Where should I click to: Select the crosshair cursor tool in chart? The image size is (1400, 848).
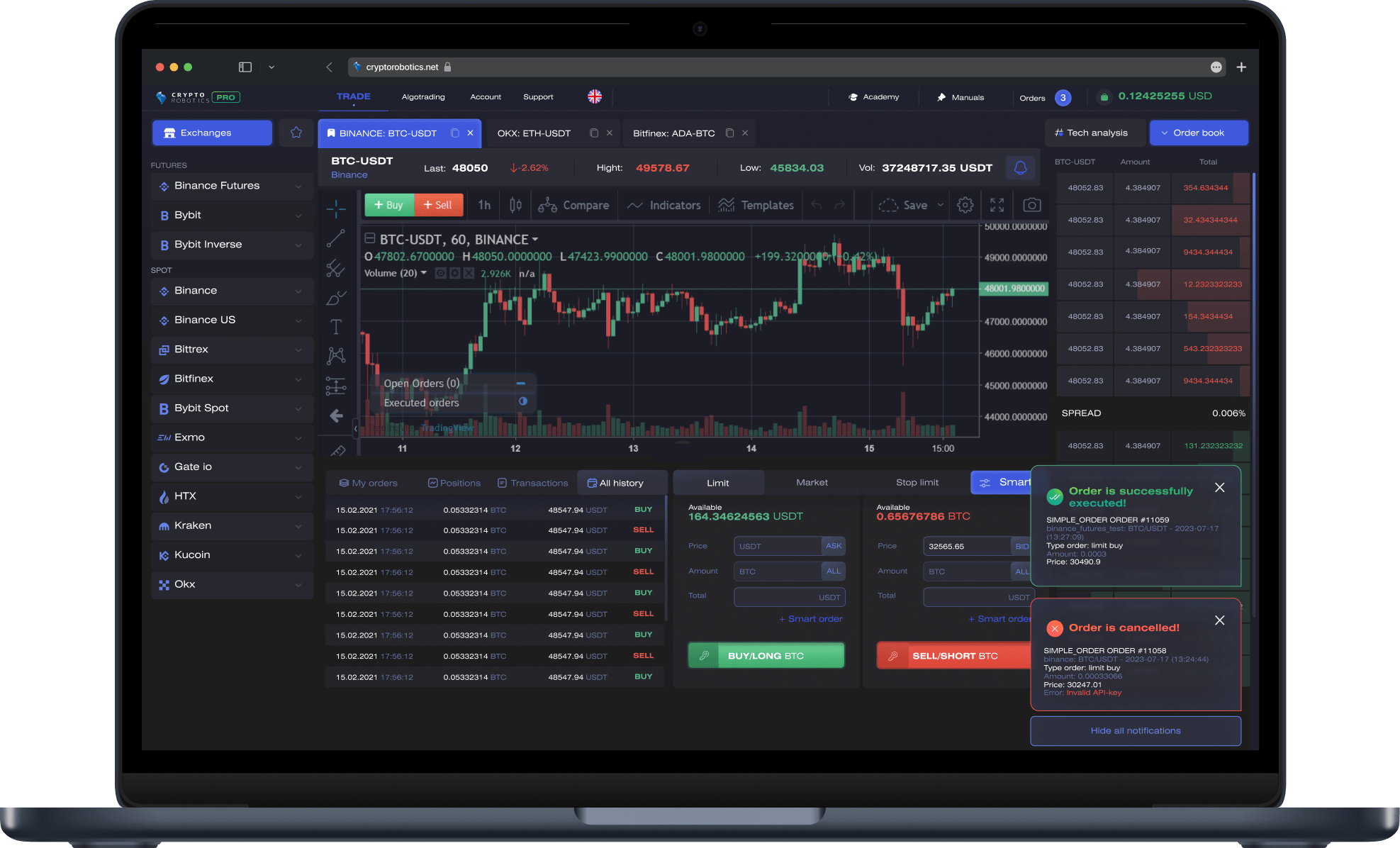point(336,208)
